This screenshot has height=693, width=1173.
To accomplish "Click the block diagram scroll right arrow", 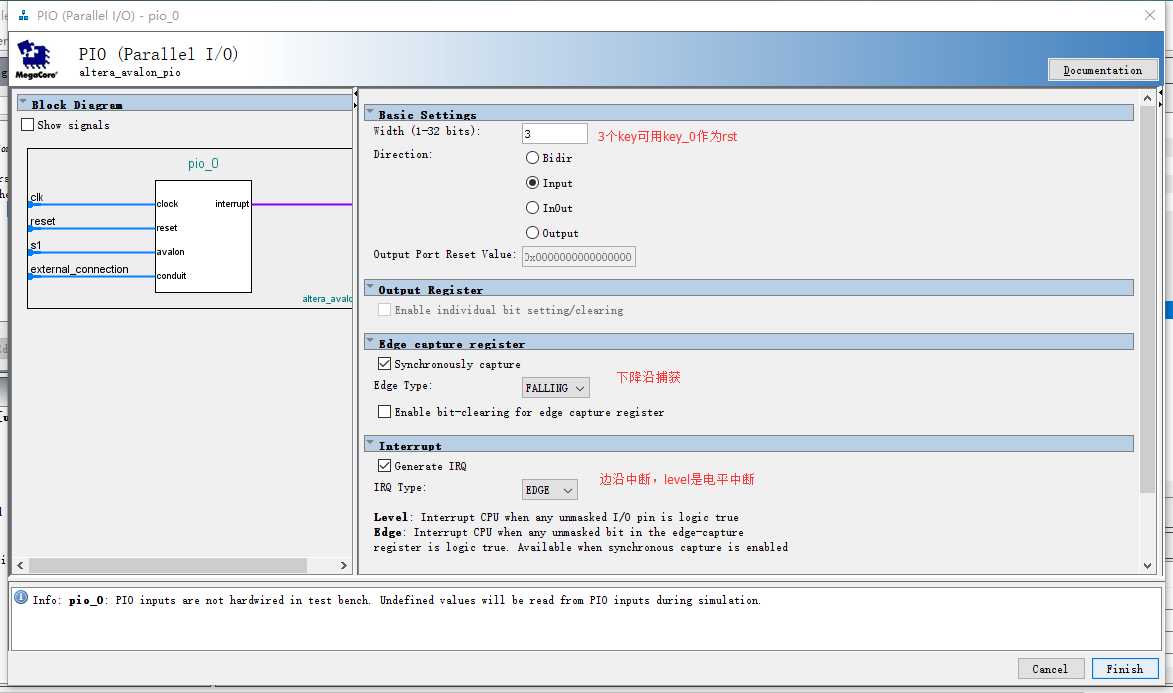I will [x=343, y=565].
